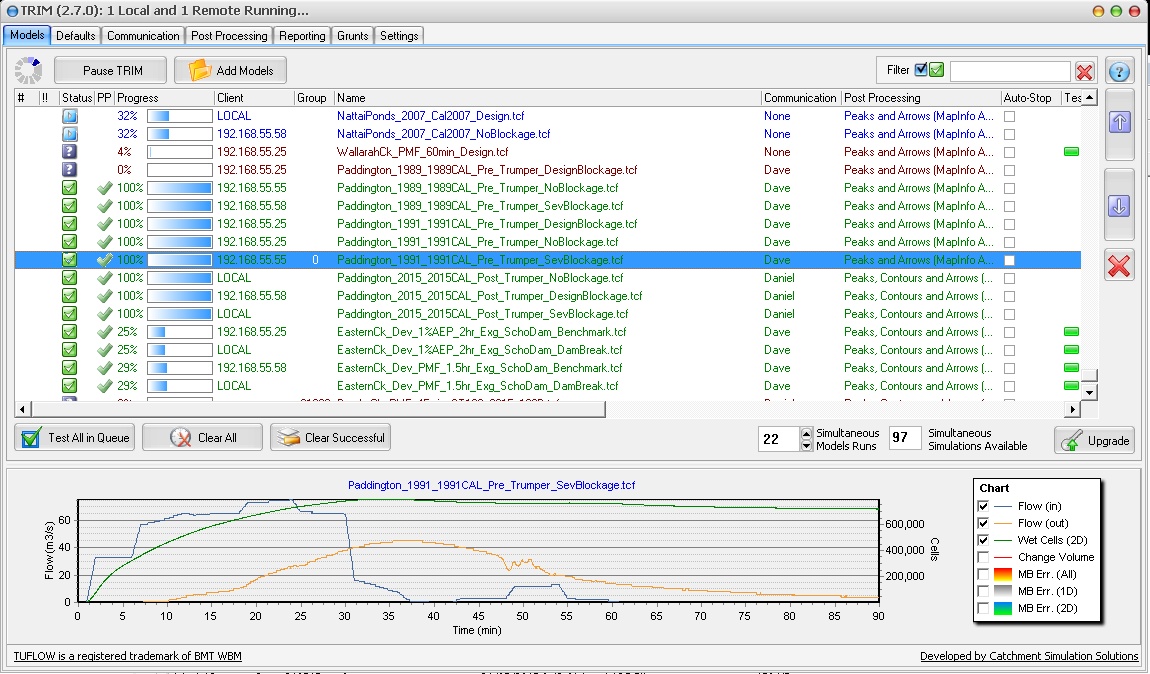This screenshot has width=1150, height=674.
Task: Click Clear Successful button
Action: (x=330, y=438)
